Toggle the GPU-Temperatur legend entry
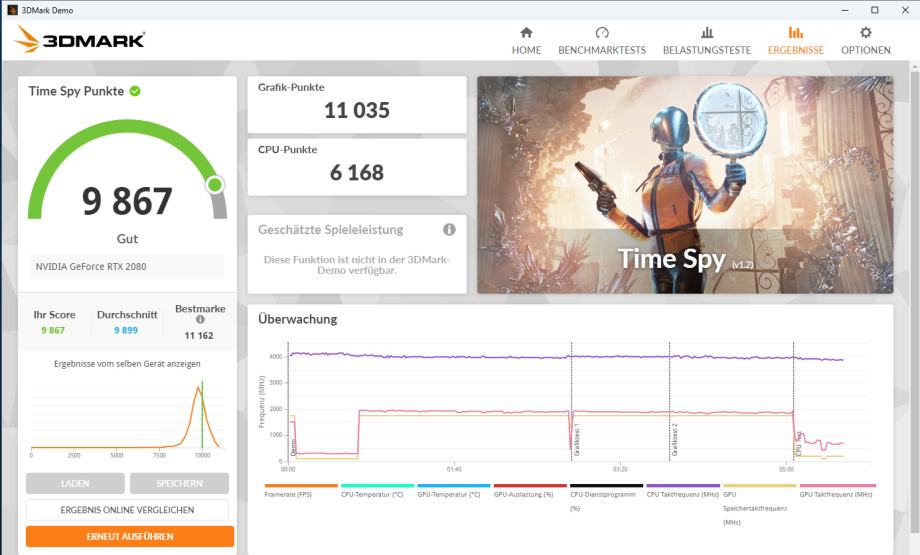920x555 pixels. pos(454,491)
